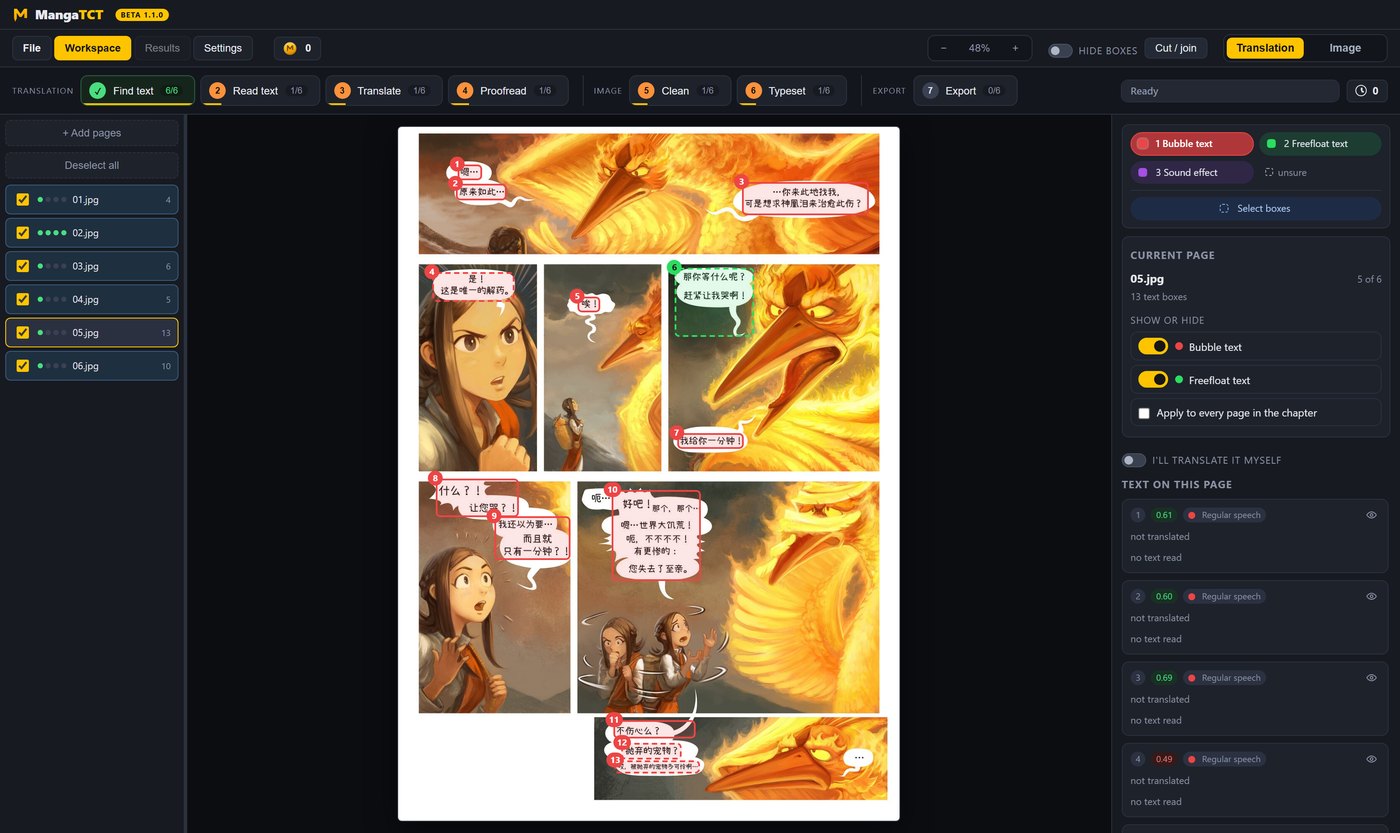Zoom in with the plus button
1400x833 pixels.
(1015, 48)
